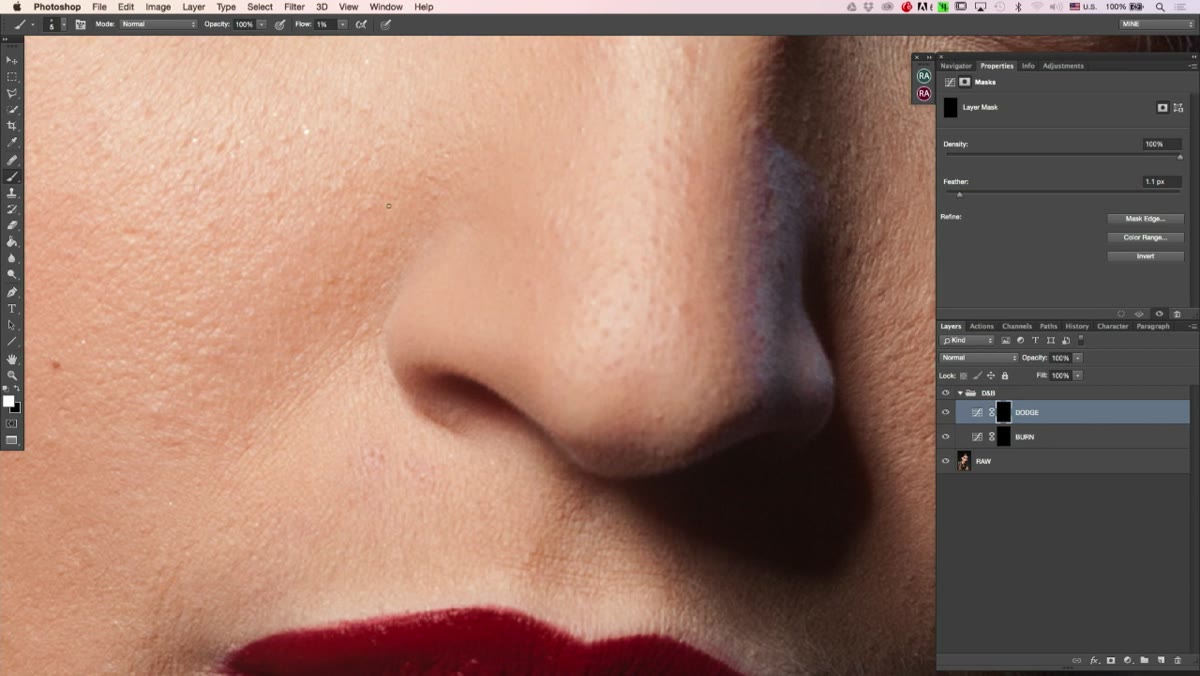Viewport: 1200px width, 676px height.
Task: Open layer blend mode Normal dropdown
Action: coord(978,357)
